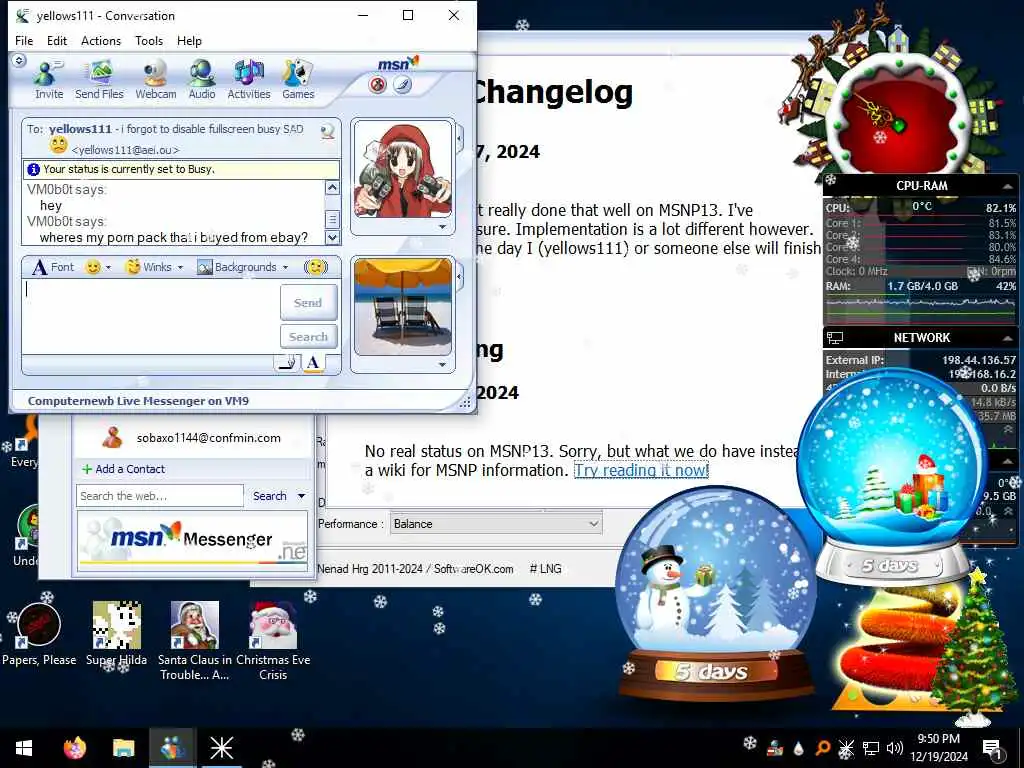1024x768 pixels.
Task: Click the beach umbrella display picture
Action: coord(402,307)
